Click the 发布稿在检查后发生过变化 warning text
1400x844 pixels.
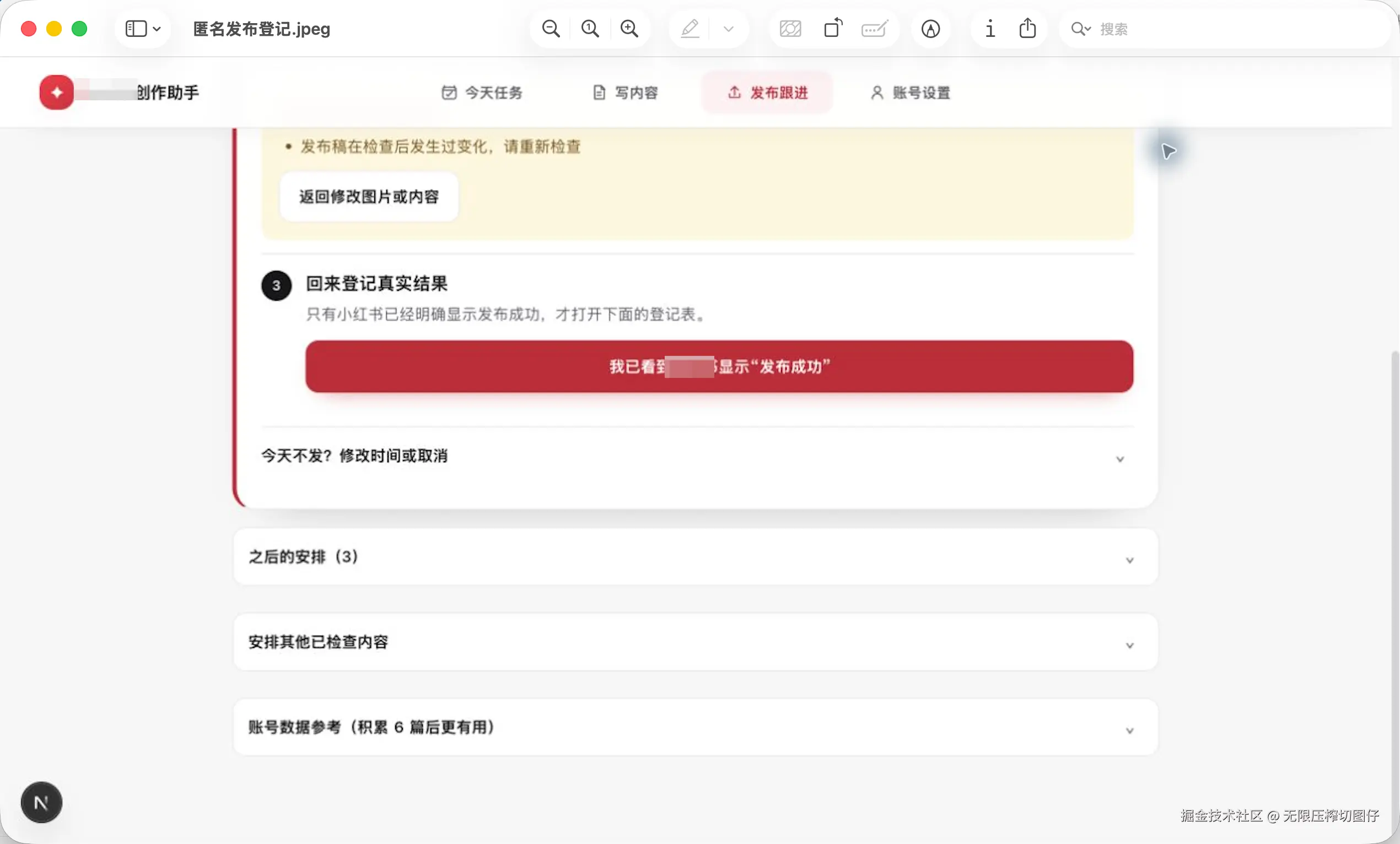click(440, 147)
